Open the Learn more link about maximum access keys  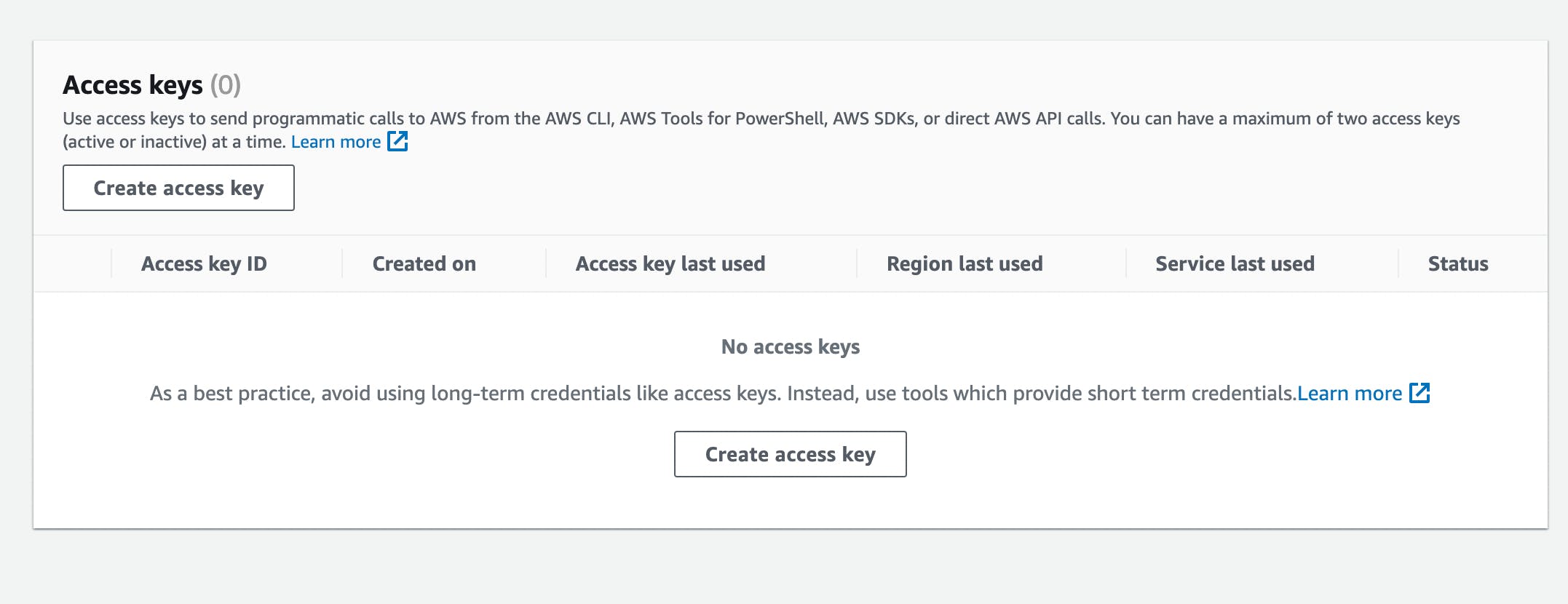336,142
